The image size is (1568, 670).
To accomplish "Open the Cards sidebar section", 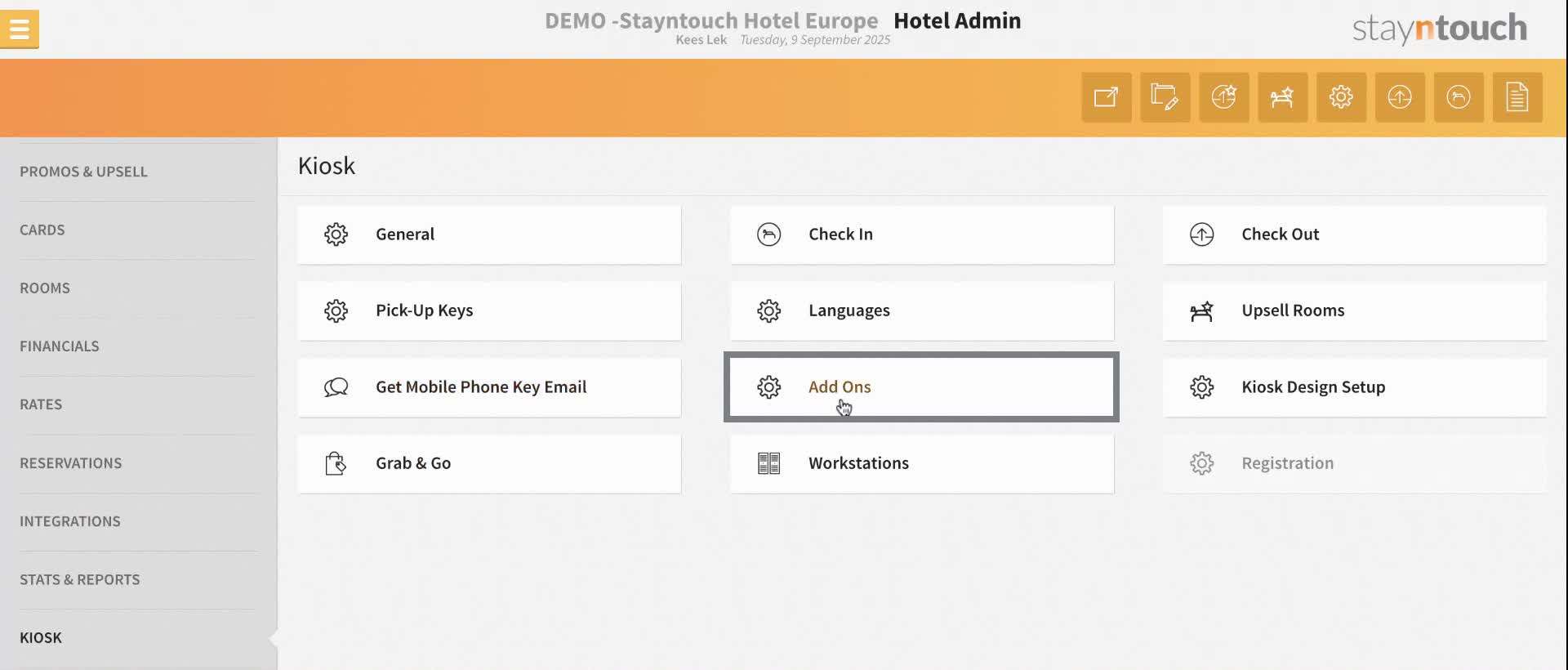I will point(137,230).
